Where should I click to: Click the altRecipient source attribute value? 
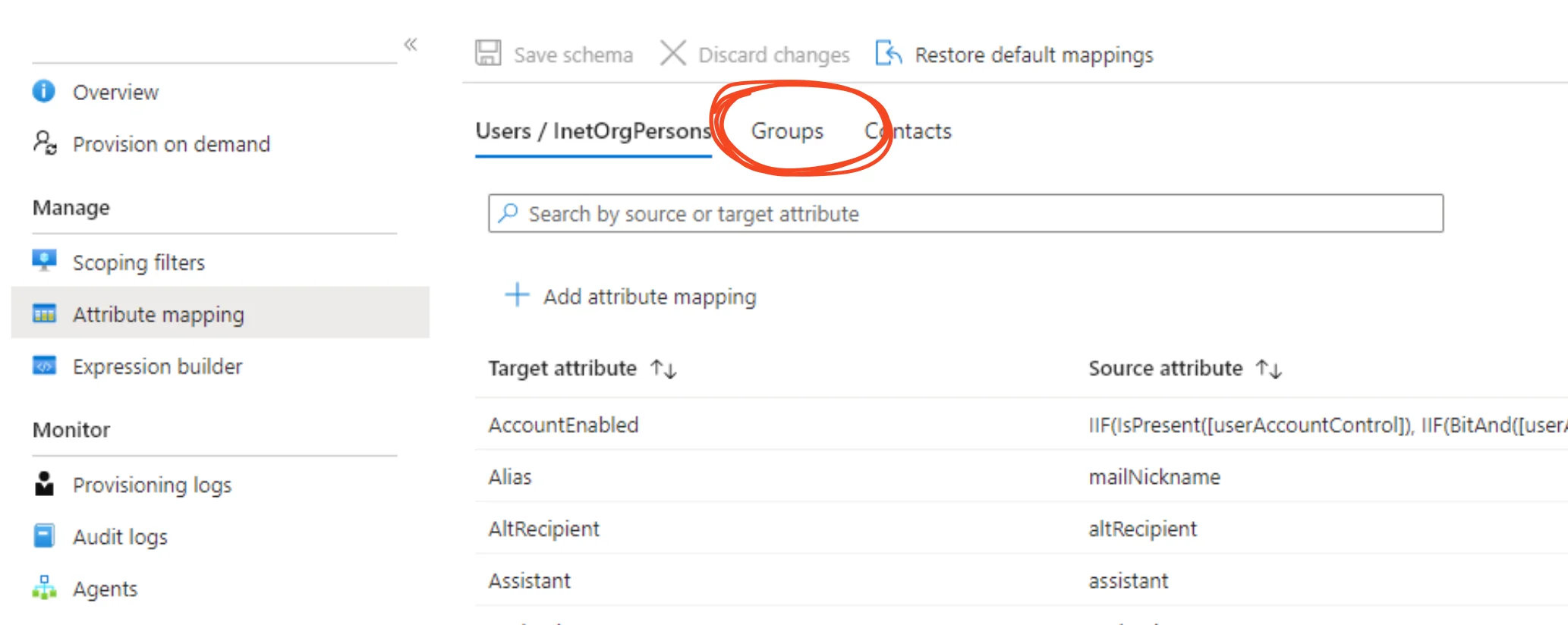tap(1142, 529)
